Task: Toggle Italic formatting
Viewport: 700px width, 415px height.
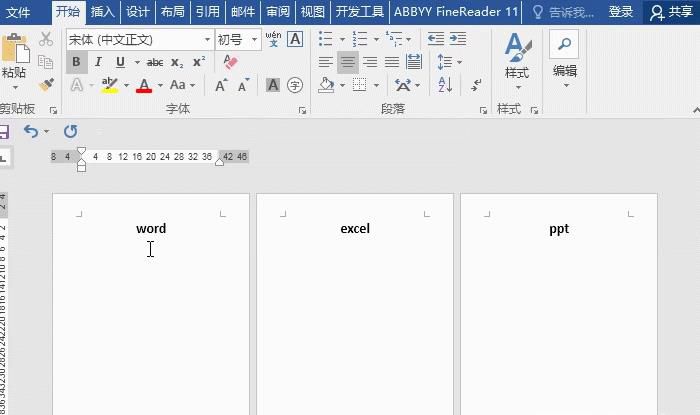Action: [x=98, y=62]
